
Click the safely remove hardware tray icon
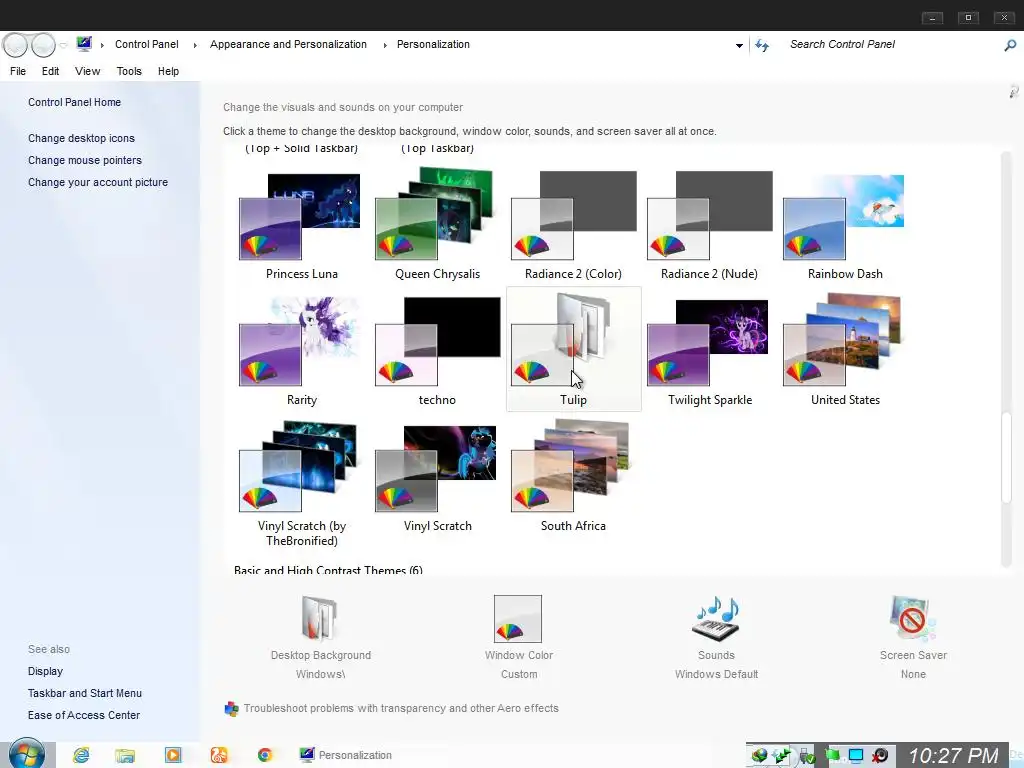pyautogui.click(x=807, y=756)
